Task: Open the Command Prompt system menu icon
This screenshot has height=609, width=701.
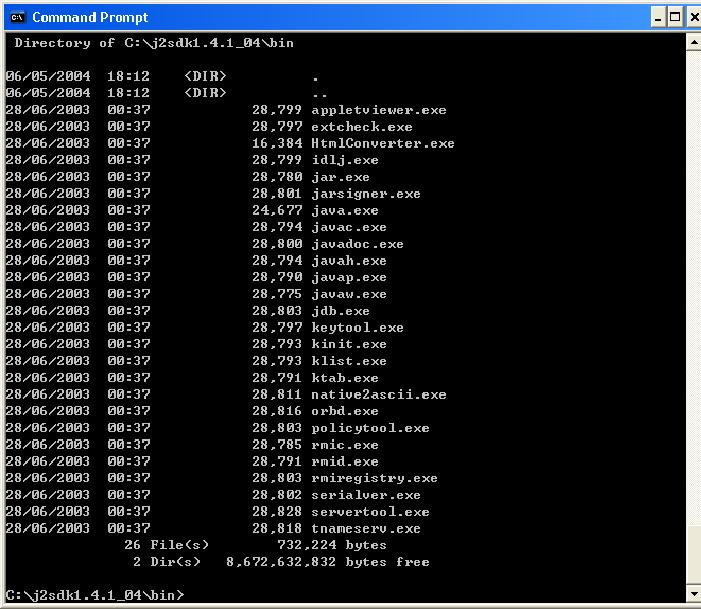Action: (x=17, y=17)
